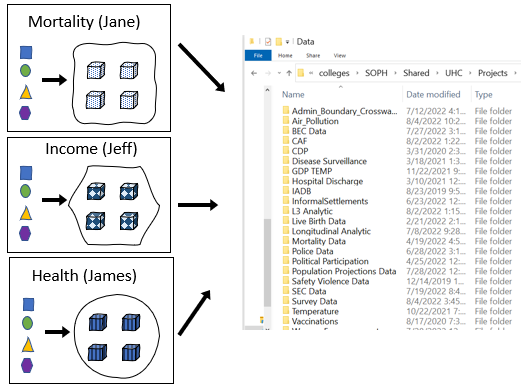The image size is (529, 392).
Task: Click the scroll up arrow of navigation pane
Action: [x=267, y=90]
